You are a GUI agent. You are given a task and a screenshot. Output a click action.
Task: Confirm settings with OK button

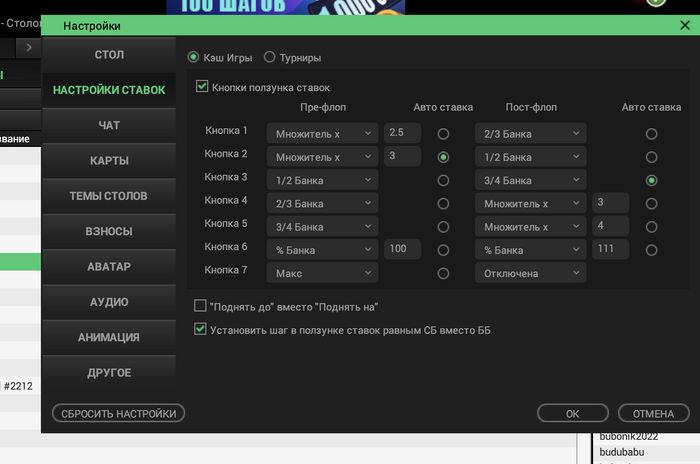point(573,414)
